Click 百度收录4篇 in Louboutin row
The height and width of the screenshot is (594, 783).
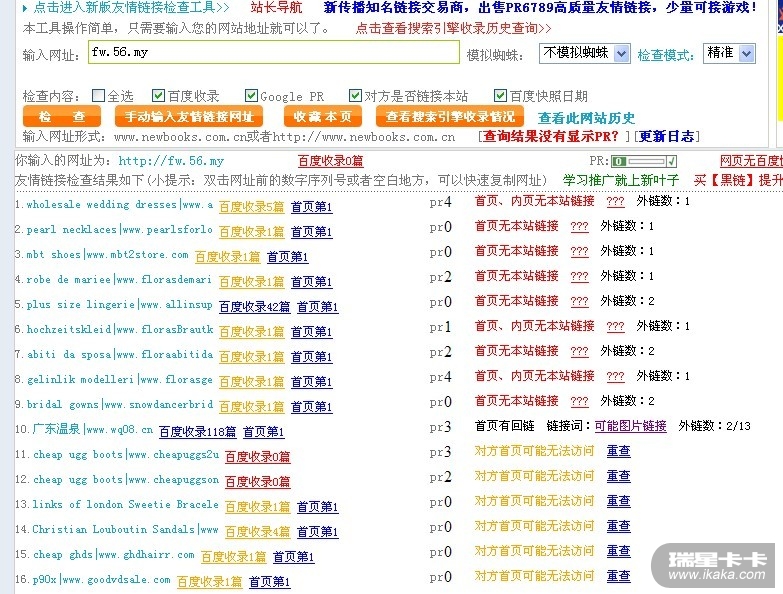tap(257, 531)
